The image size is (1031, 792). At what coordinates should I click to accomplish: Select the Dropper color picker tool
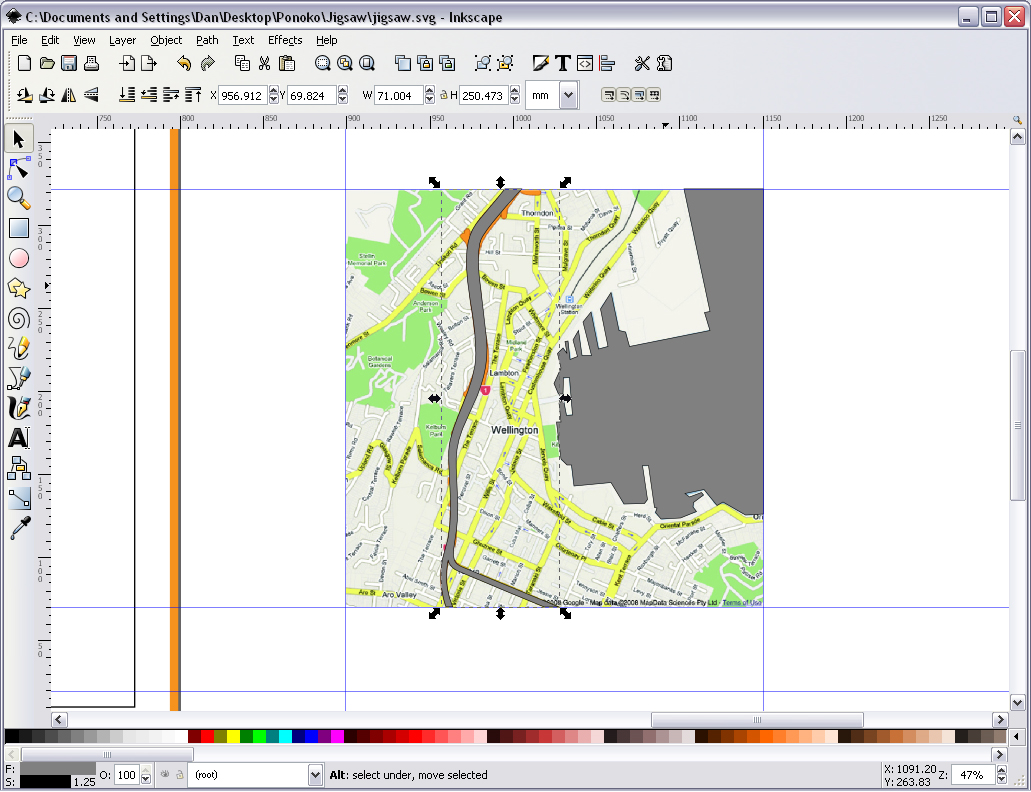tap(18, 528)
